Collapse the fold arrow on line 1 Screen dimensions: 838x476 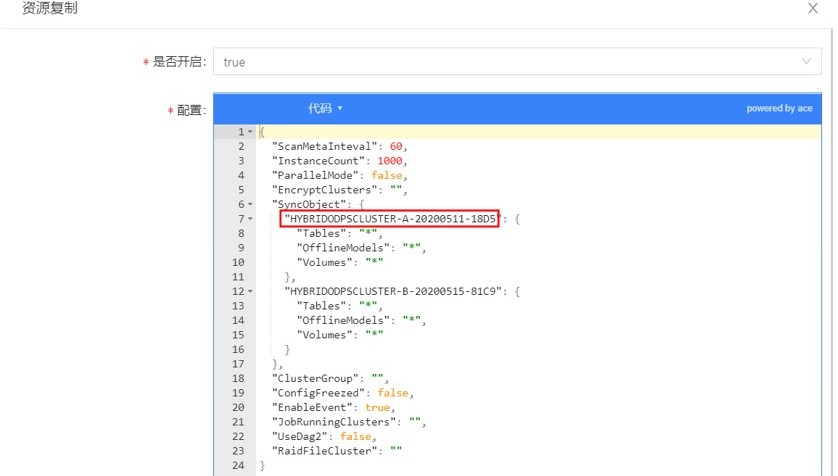(250, 131)
